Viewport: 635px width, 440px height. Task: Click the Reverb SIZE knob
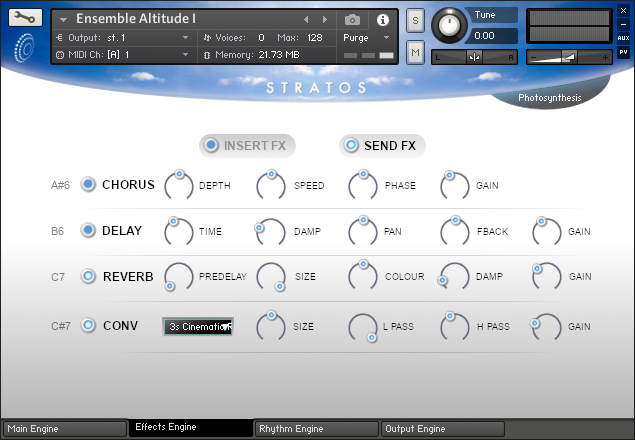pos(271,277)
